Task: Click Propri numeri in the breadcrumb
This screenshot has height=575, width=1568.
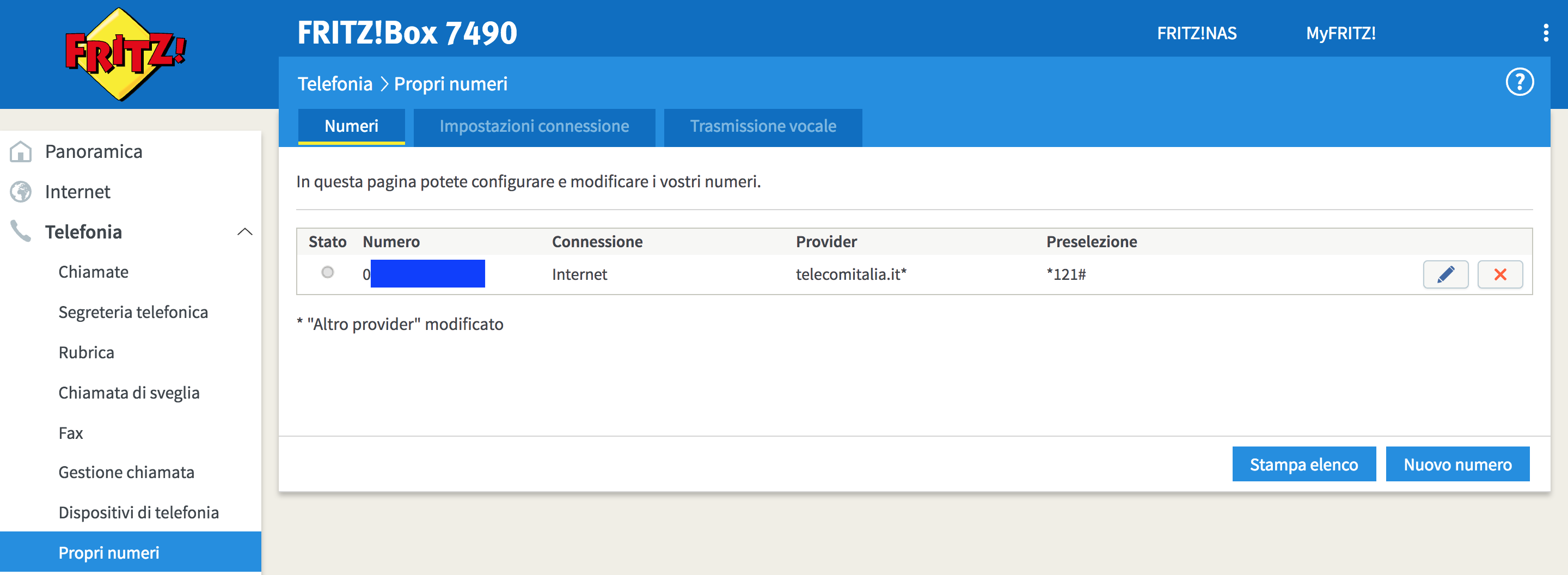Action: [x=450, y=84]
